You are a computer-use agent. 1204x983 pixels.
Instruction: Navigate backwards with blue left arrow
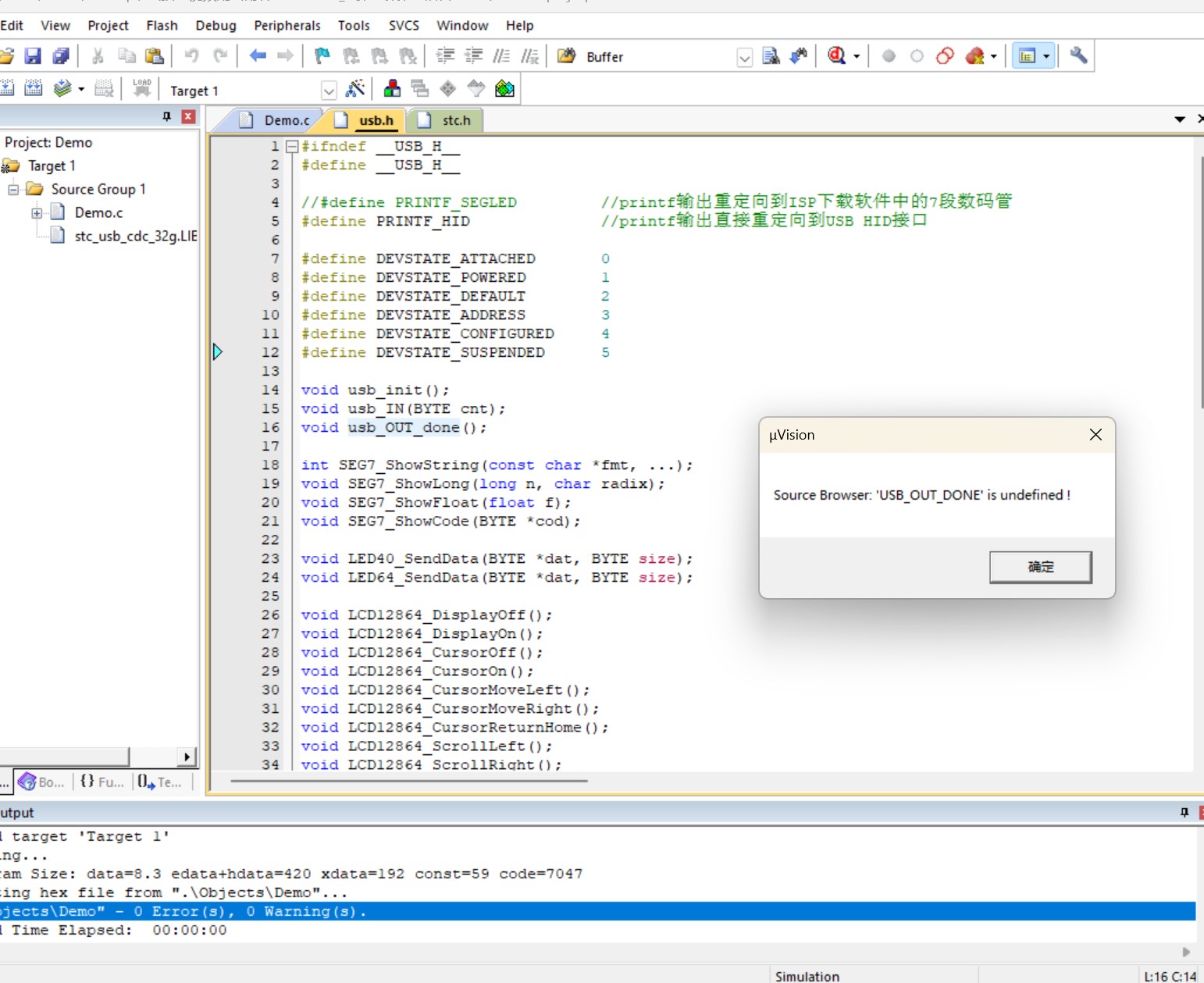(x=258, y=55)
